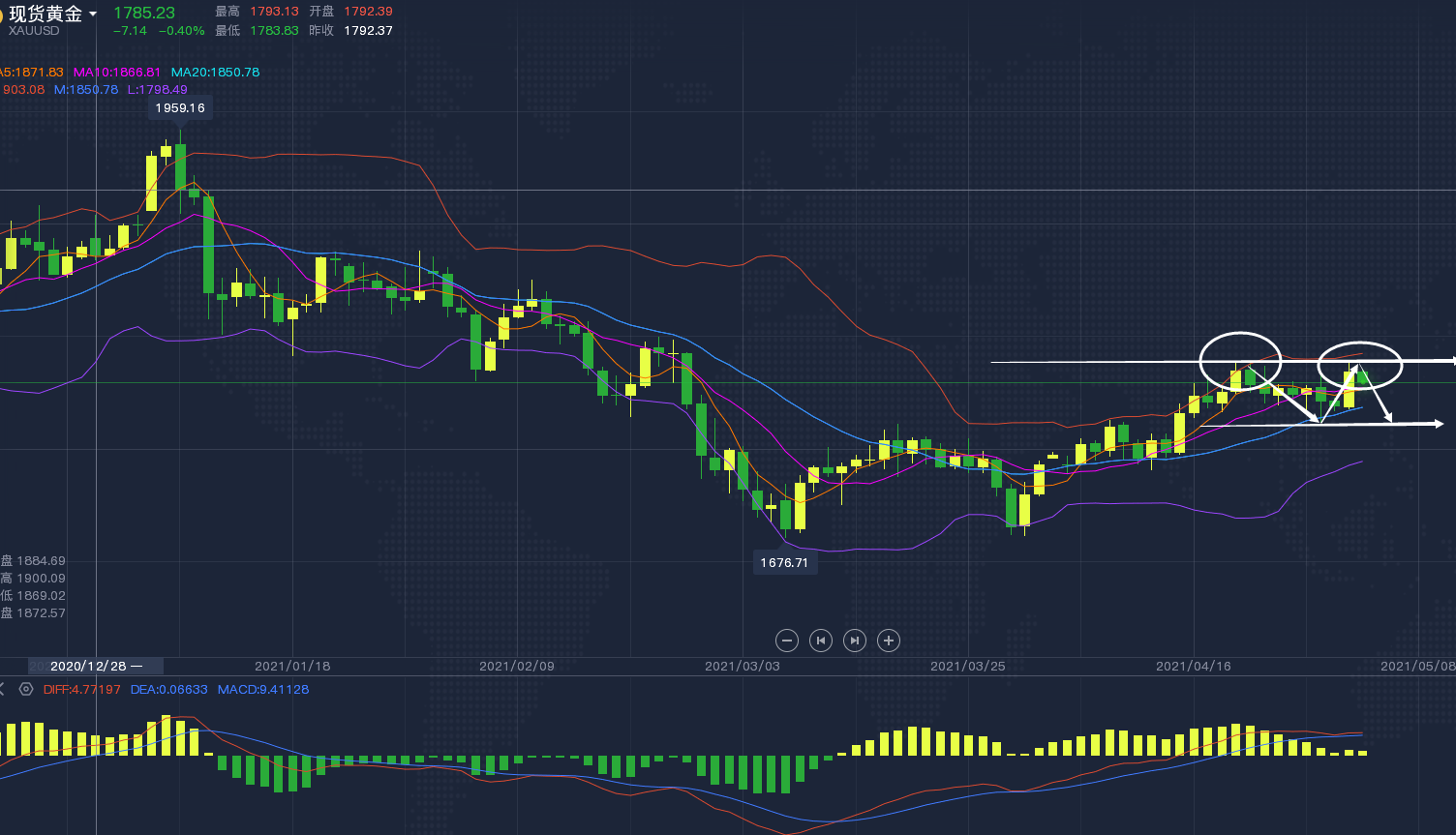Click the XAUUSD ticker label
1456x835 pixels.
34,31
